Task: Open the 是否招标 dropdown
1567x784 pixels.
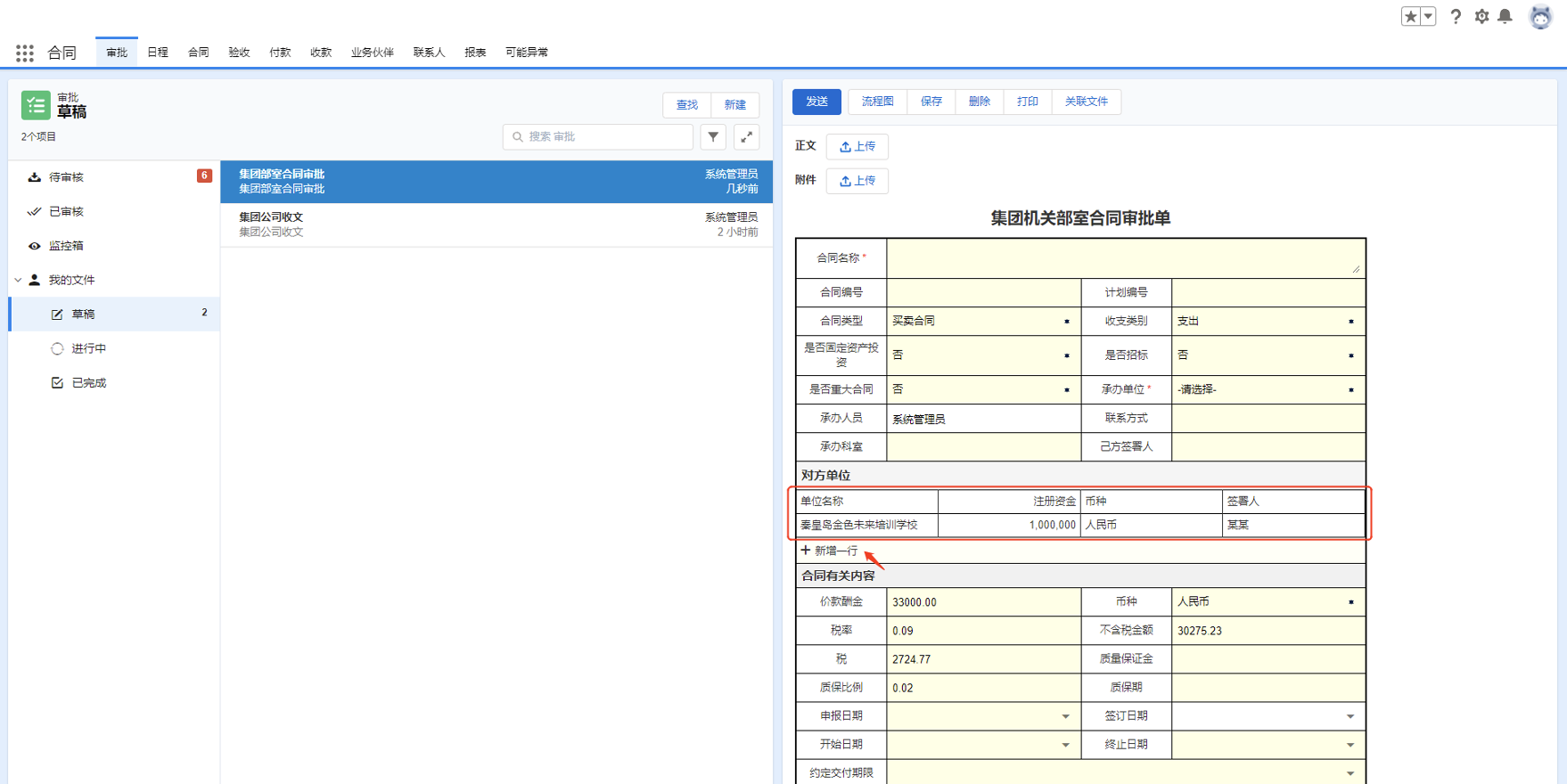Action: 1268,355
